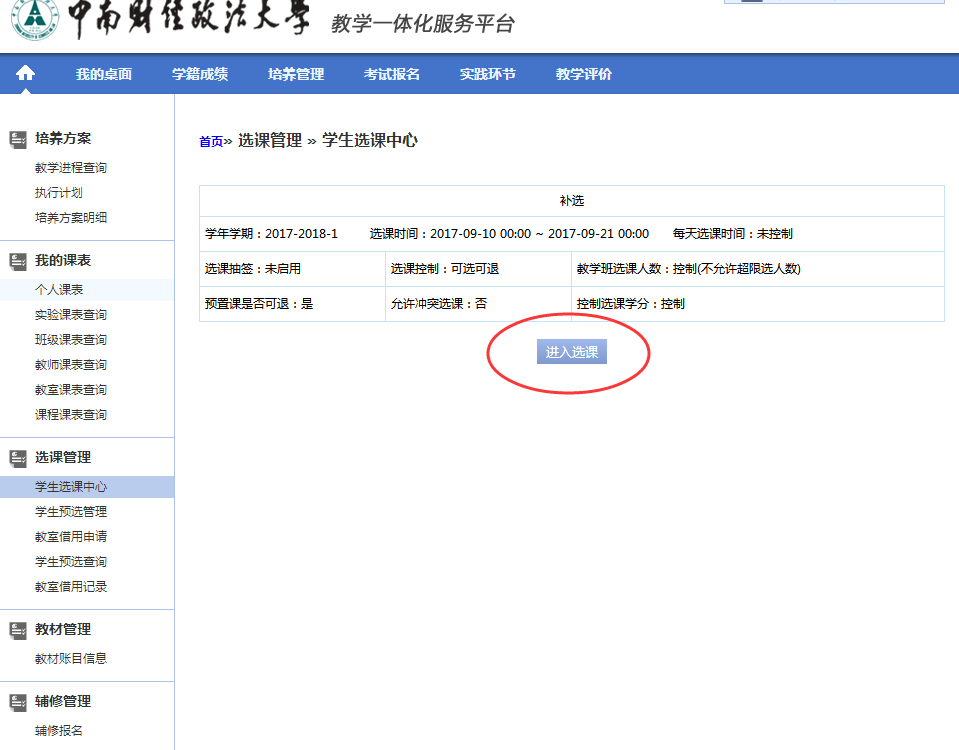Open the 教学评价 menu item
This screenshot has height=750, width=959.
[x=584, y=74]
